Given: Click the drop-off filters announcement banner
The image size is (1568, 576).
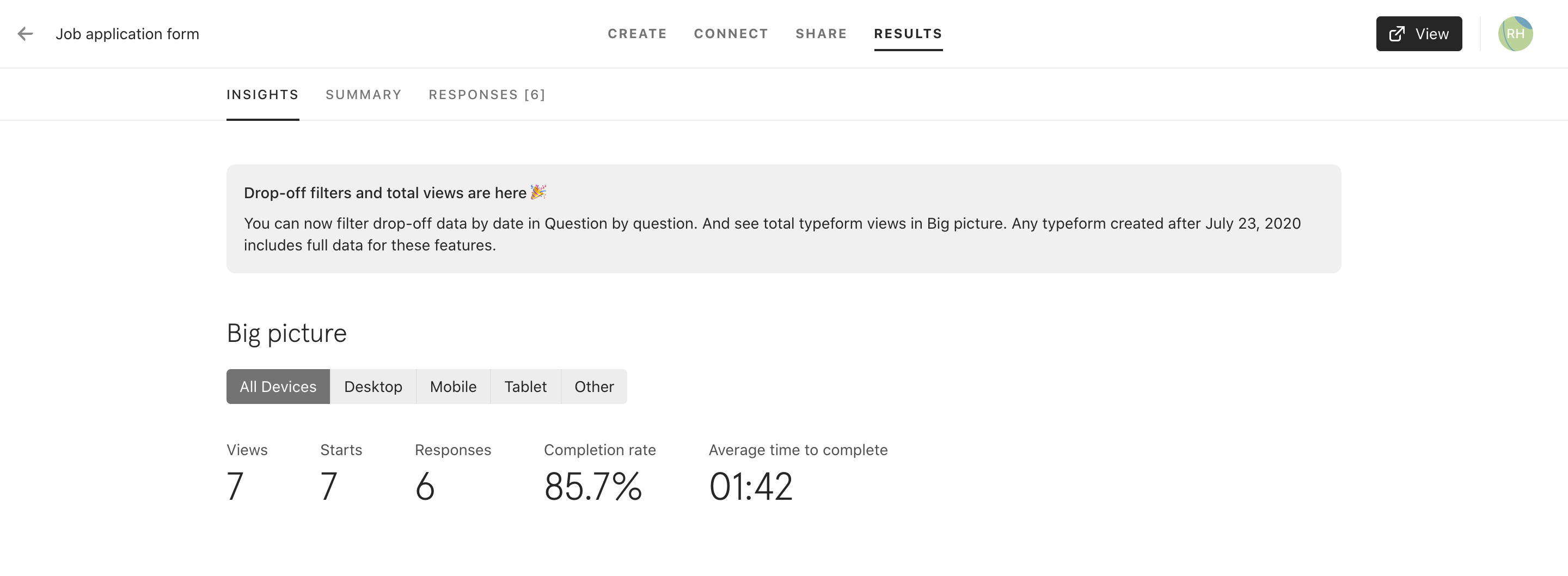Looking at the screenshot, I should [783, 219].
